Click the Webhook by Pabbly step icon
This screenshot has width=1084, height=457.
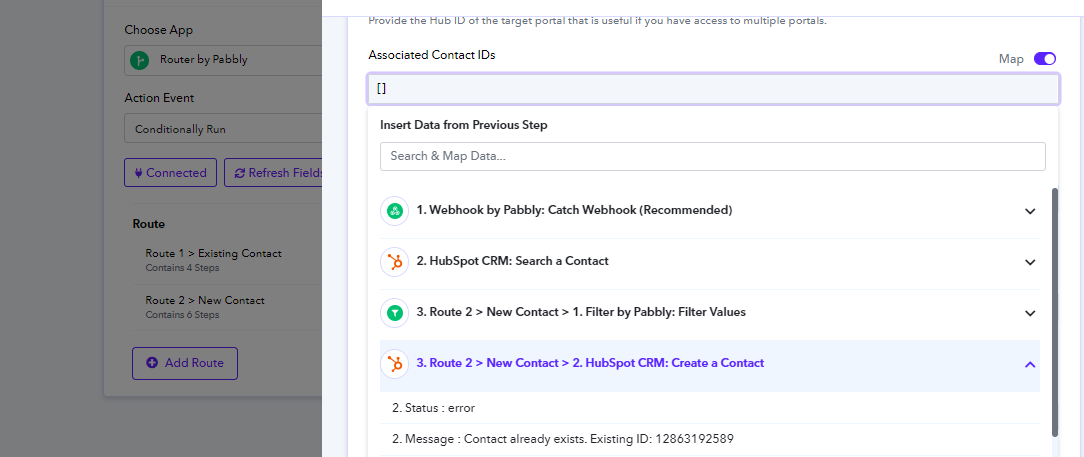tap(395, 211)
